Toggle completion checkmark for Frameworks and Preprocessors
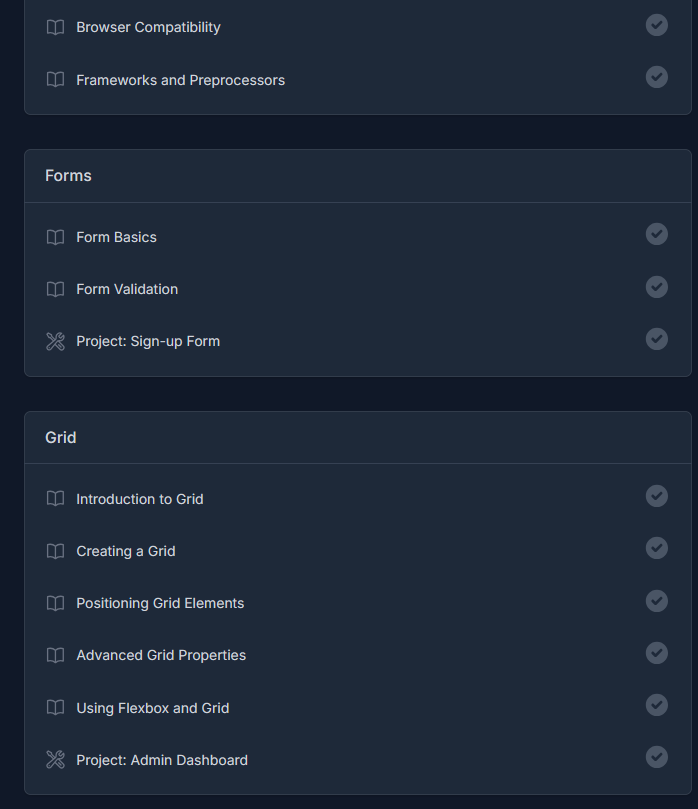The width and height of the screenshot is (698, 809). pyautogui.click(x=657, y=76)
